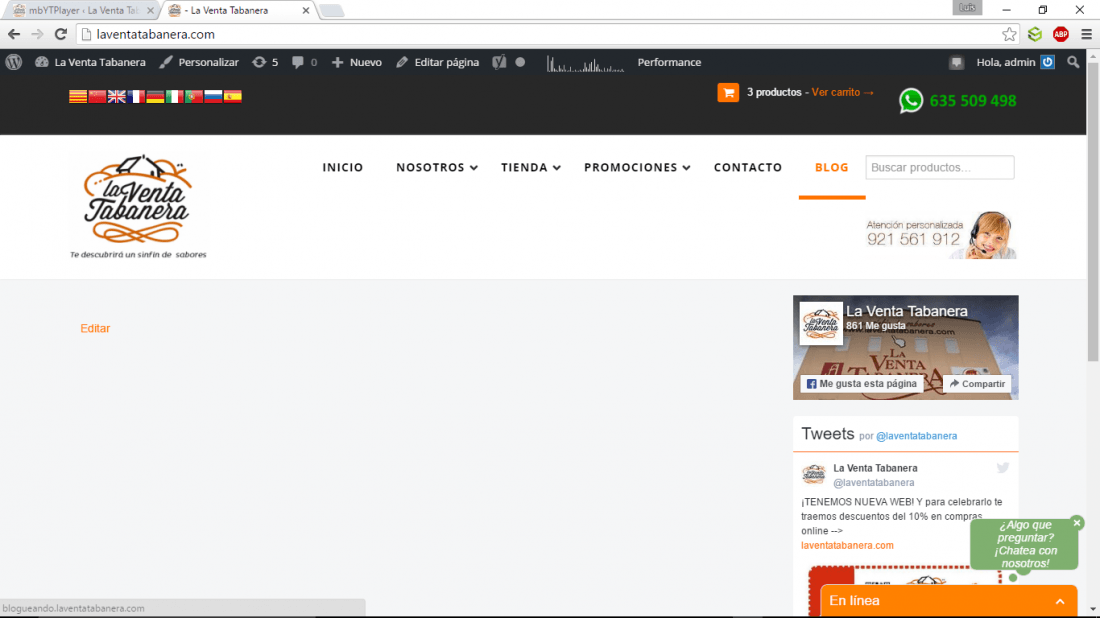The height and width of the screenshot is (618, 1100).
Task: Switch language to Russian flag
Action: click(213, 96)
